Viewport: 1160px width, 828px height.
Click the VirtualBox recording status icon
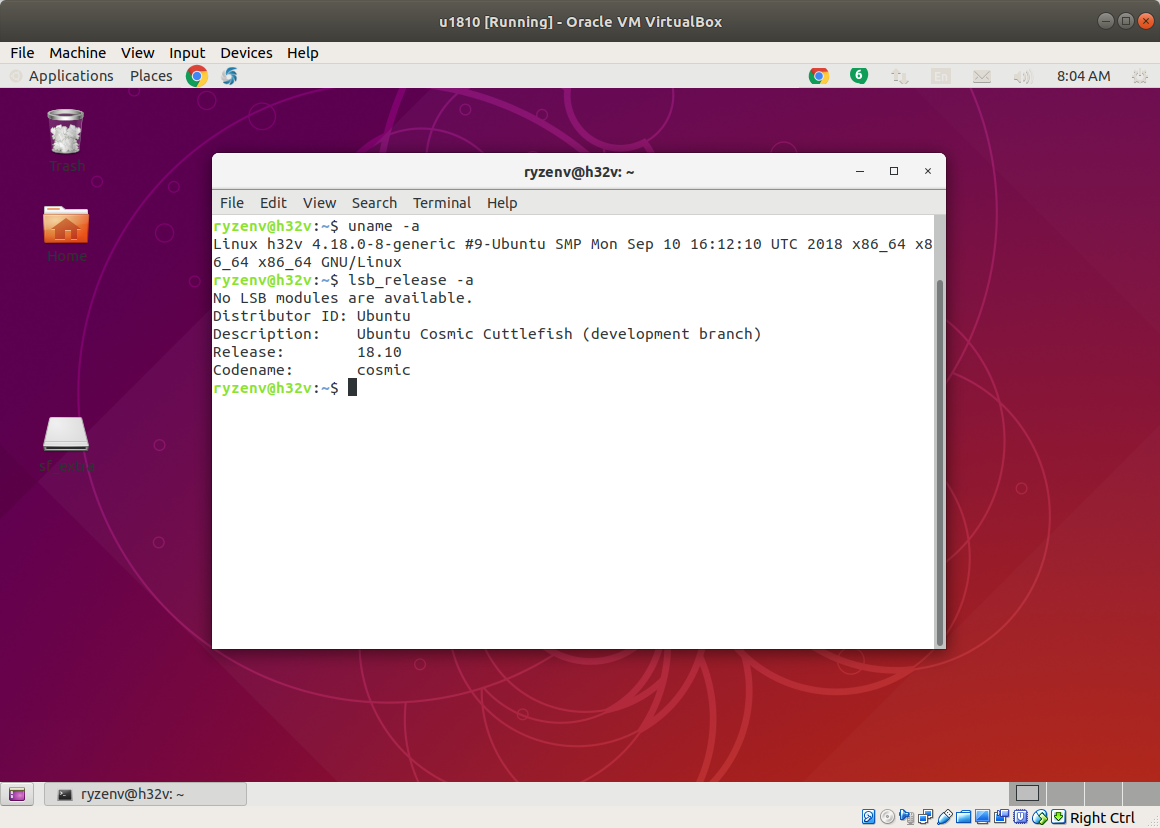(x=1002, y=817)
